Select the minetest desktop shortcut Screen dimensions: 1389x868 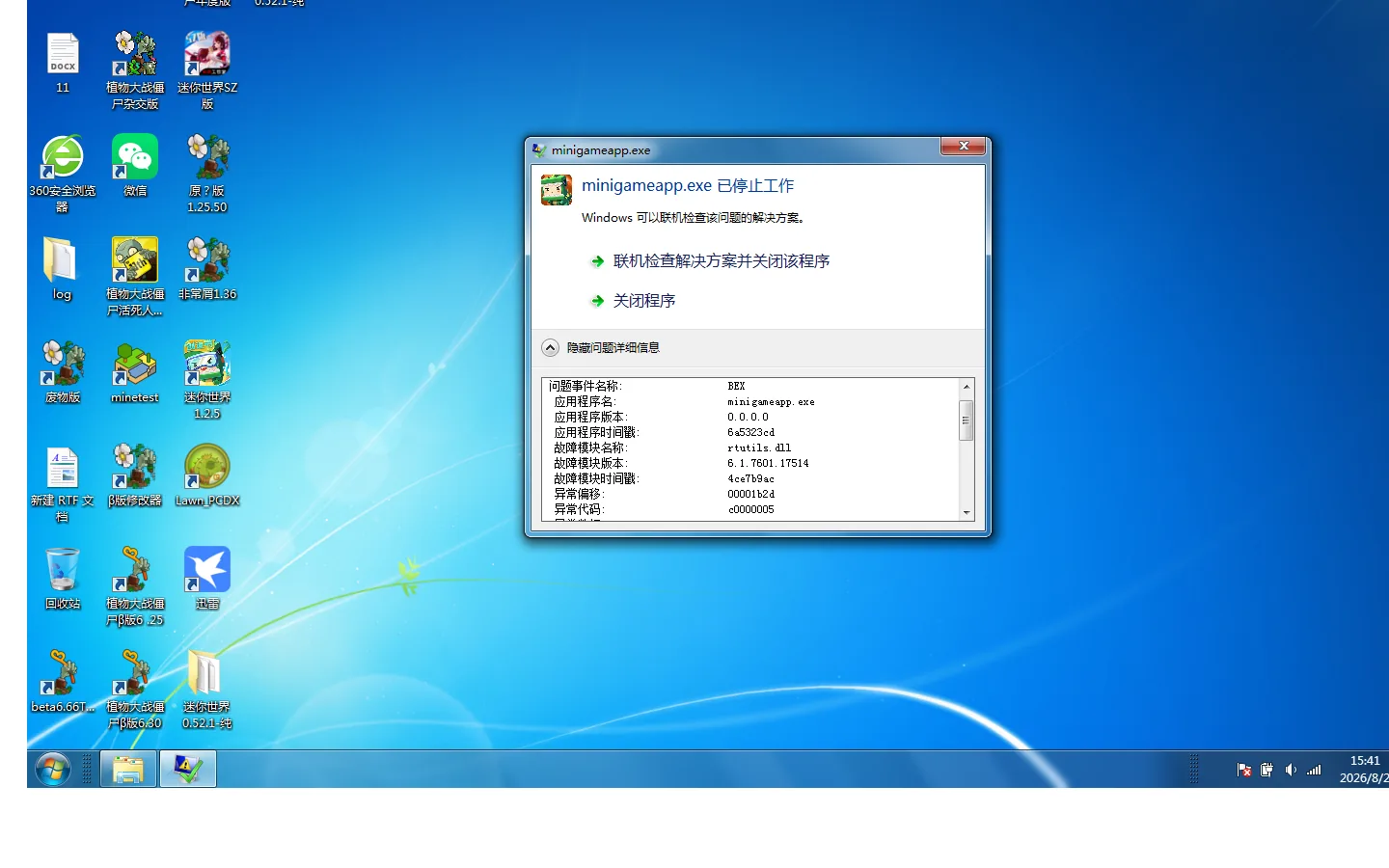click(135, 372)
